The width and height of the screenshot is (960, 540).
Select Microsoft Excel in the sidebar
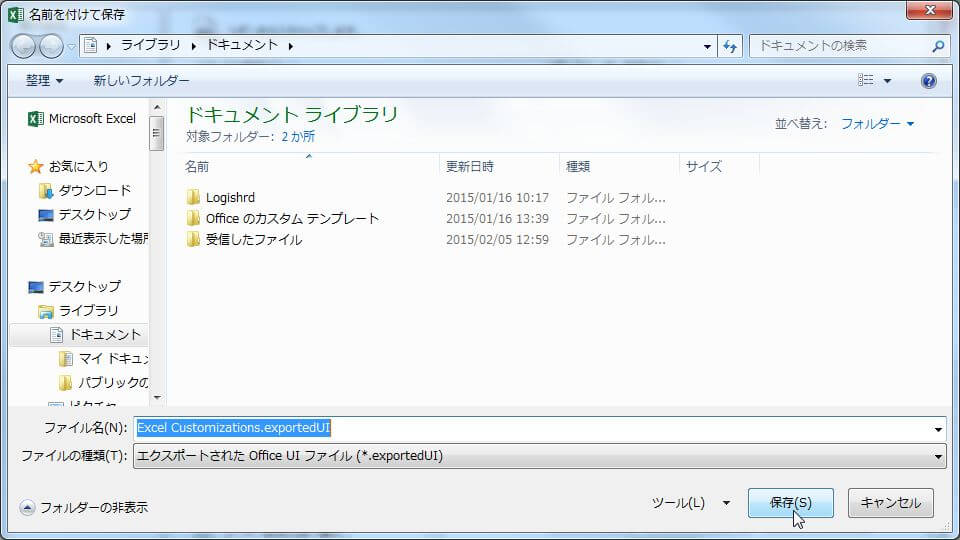pyautogui.click(x=91, y=118)
